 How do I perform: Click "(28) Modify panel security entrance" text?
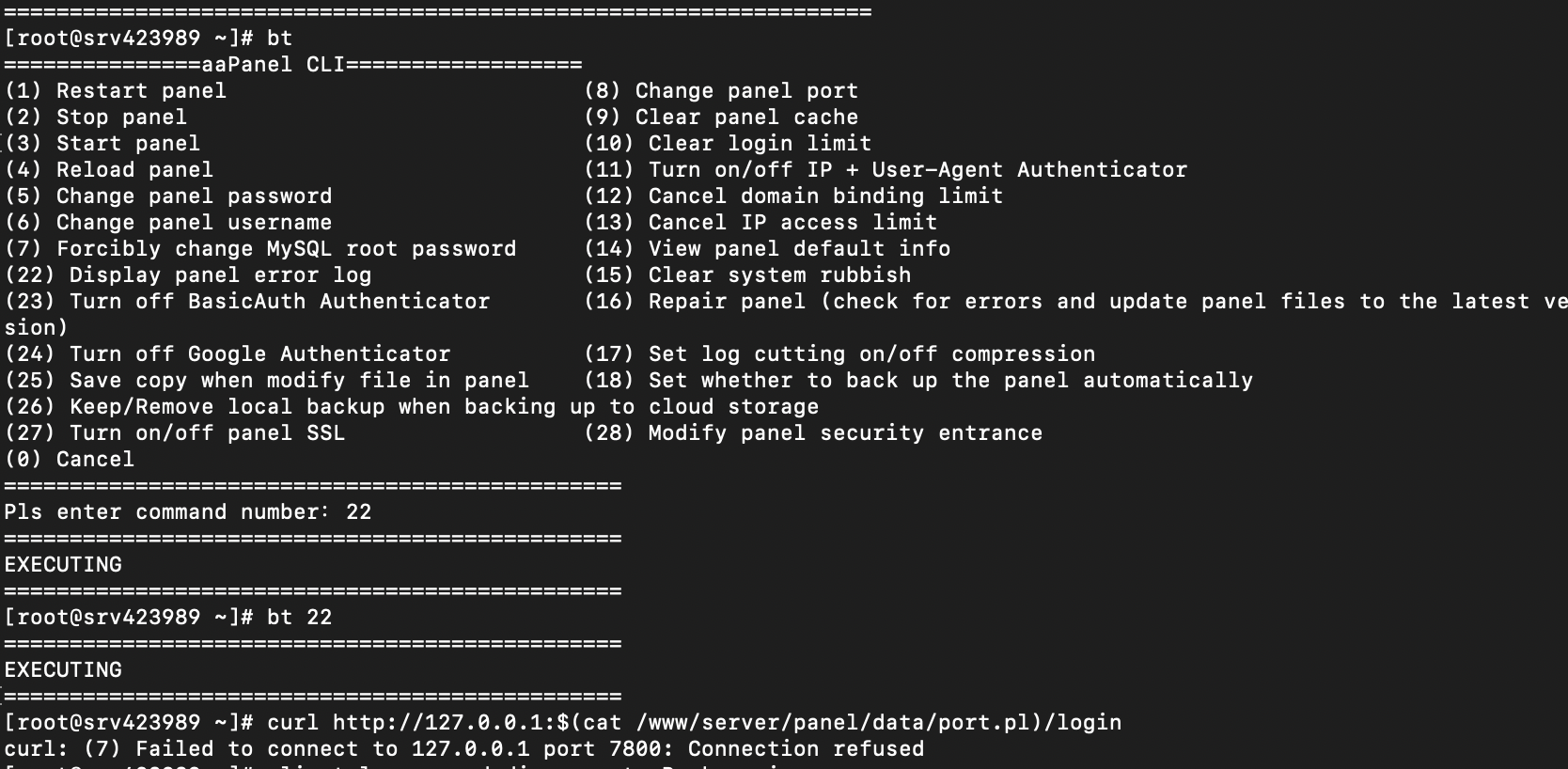[x=813, y=433]
